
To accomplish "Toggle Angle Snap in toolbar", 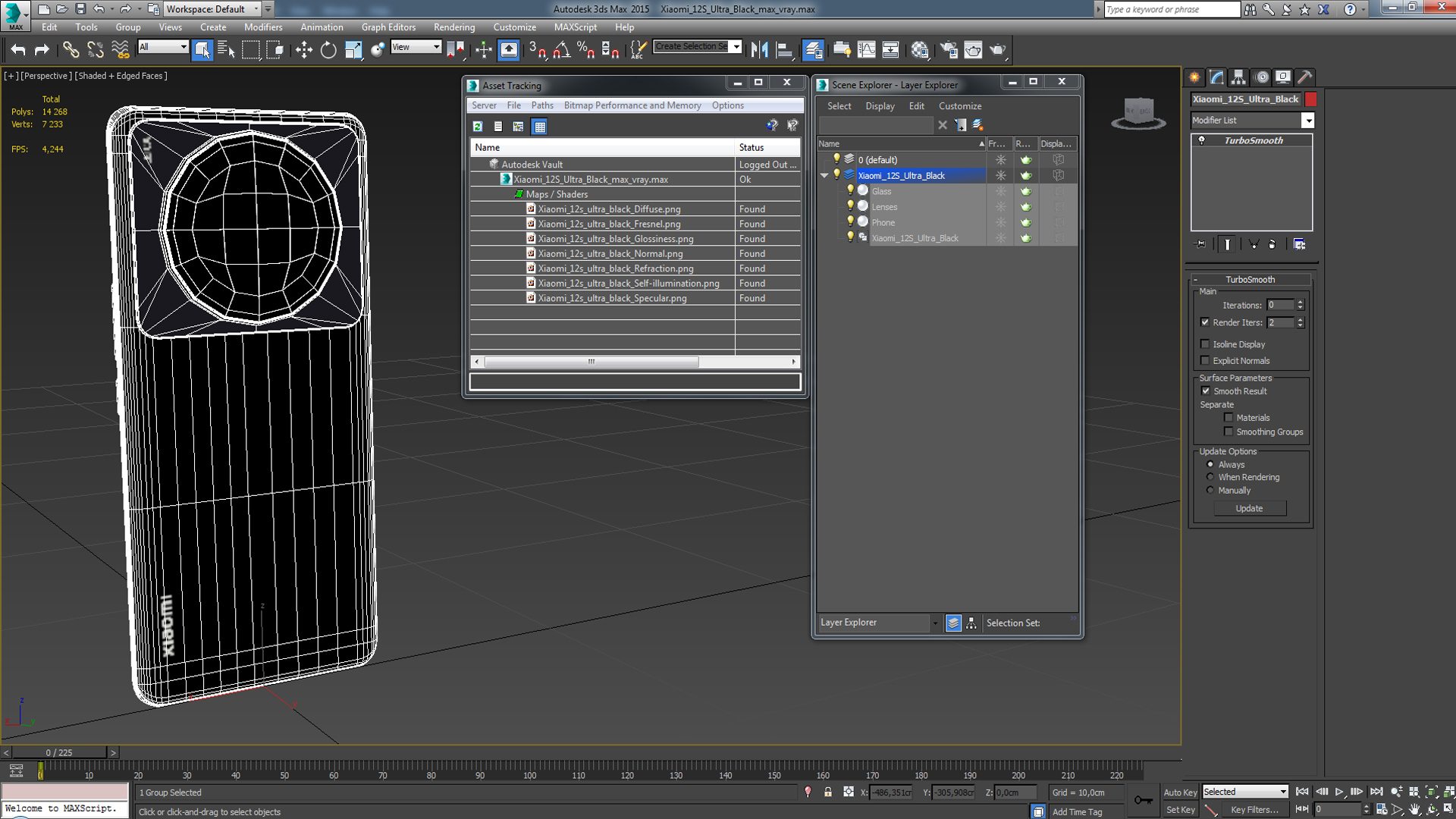I will click(x=561, y=50).
